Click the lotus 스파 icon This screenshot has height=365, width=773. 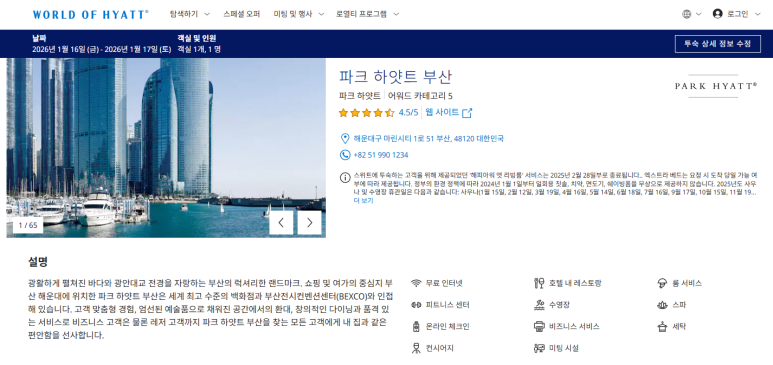pos(662,305)
